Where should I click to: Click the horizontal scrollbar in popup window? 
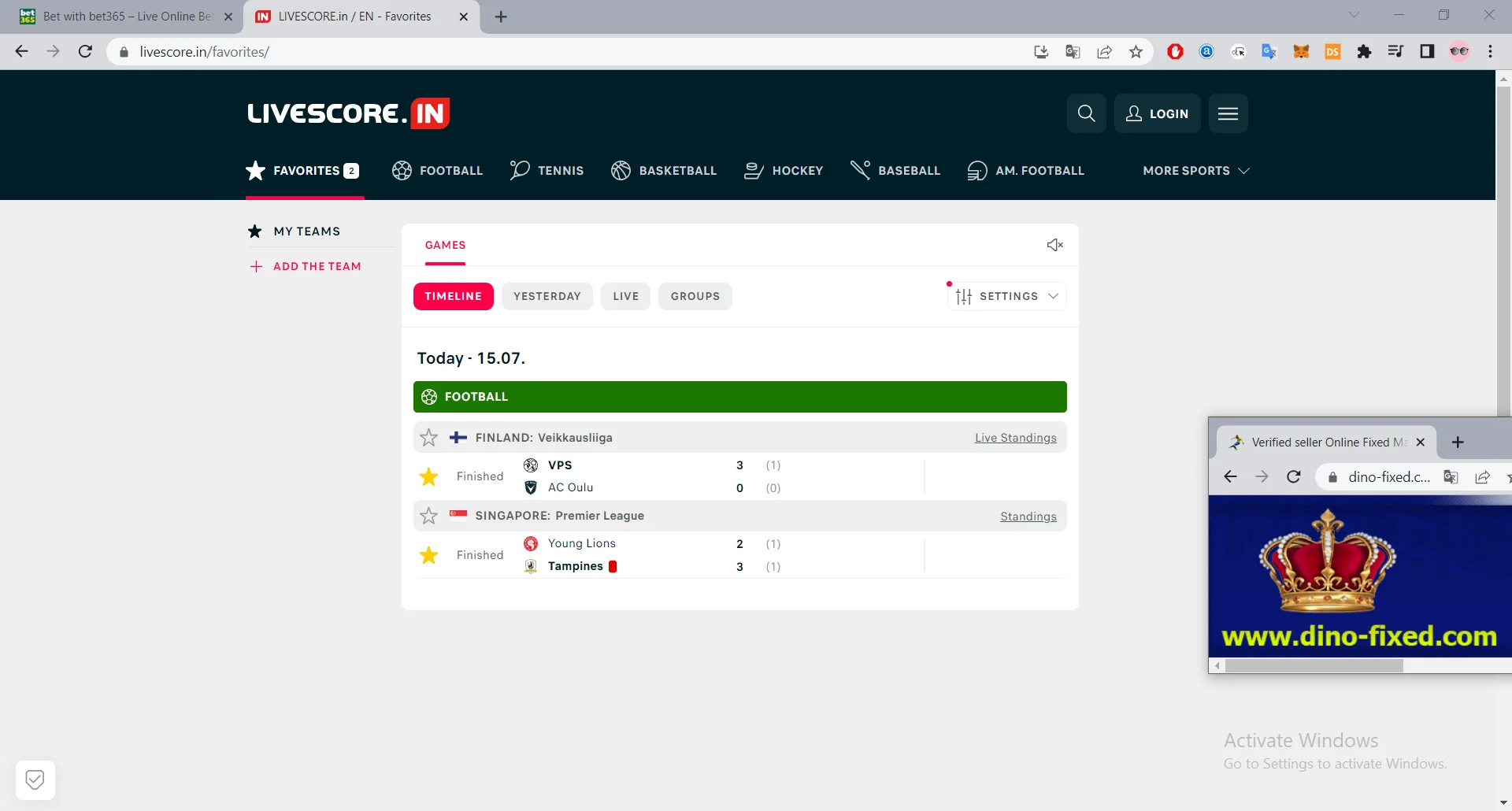point(1314,666)
